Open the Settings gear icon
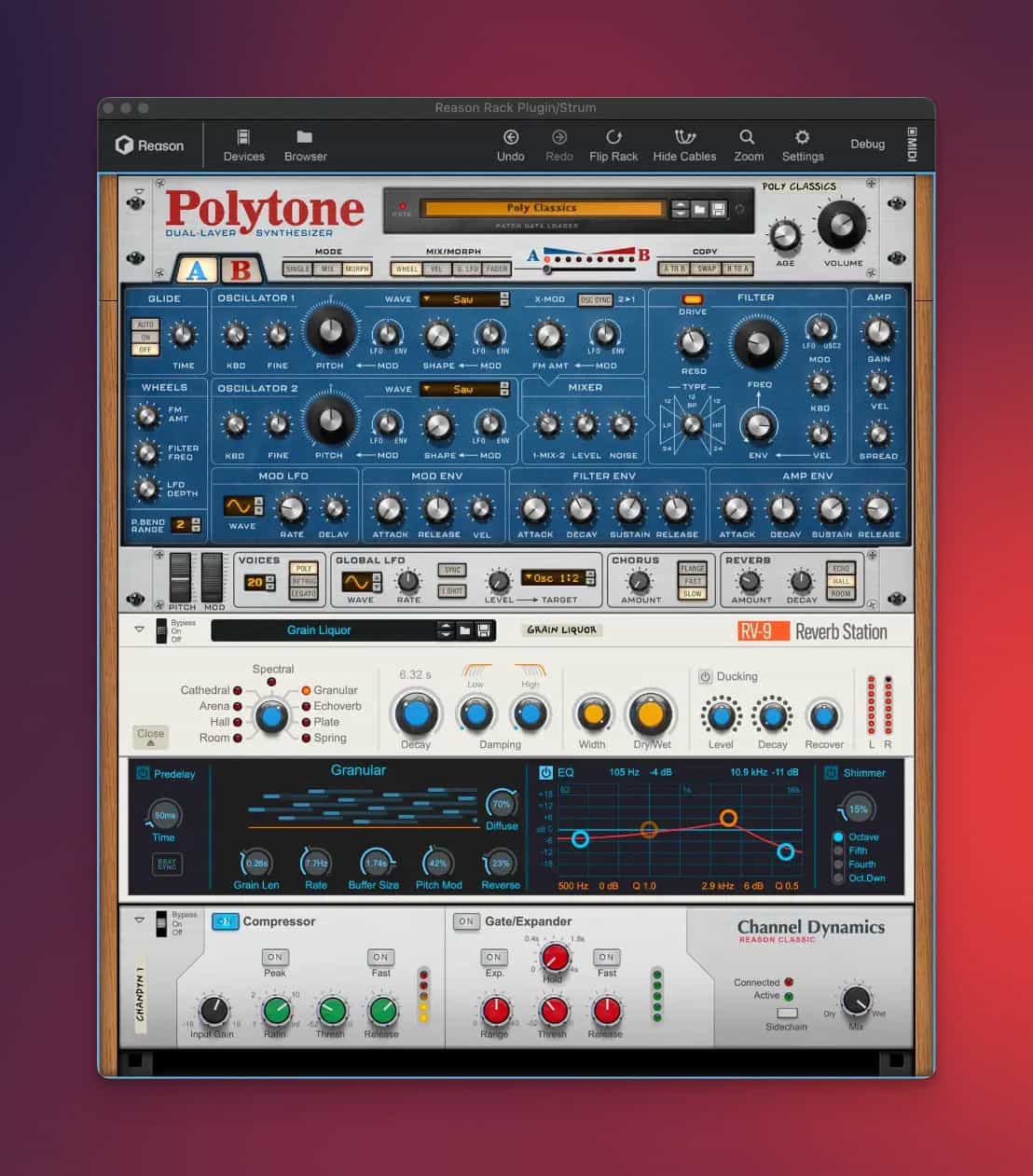This screenshot has width=1033, height=1176. 802,137
